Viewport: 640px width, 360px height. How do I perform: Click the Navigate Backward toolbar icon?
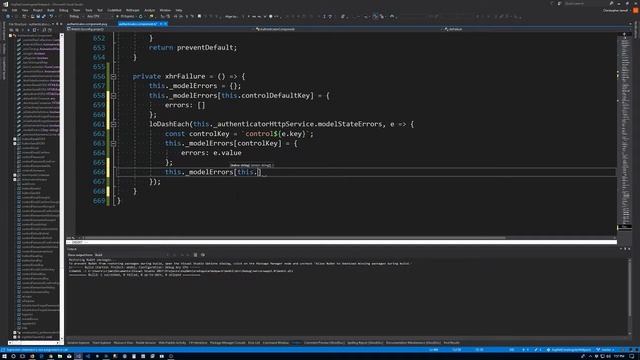point(8,16)
